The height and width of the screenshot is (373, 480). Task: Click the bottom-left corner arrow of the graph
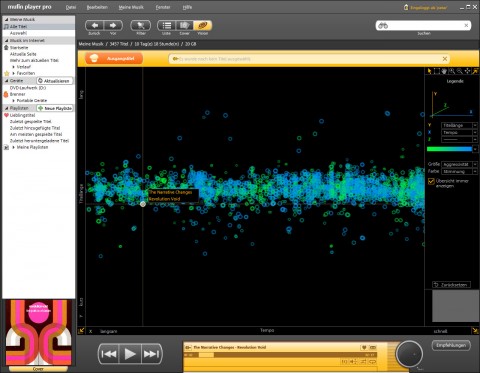(x=81, y=331)
